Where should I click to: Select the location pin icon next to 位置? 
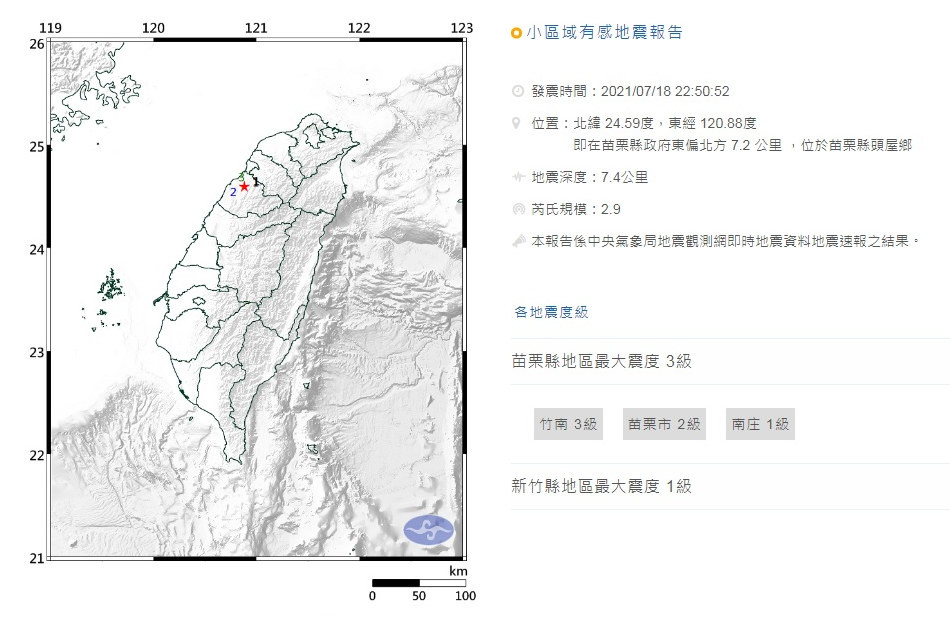517,122
